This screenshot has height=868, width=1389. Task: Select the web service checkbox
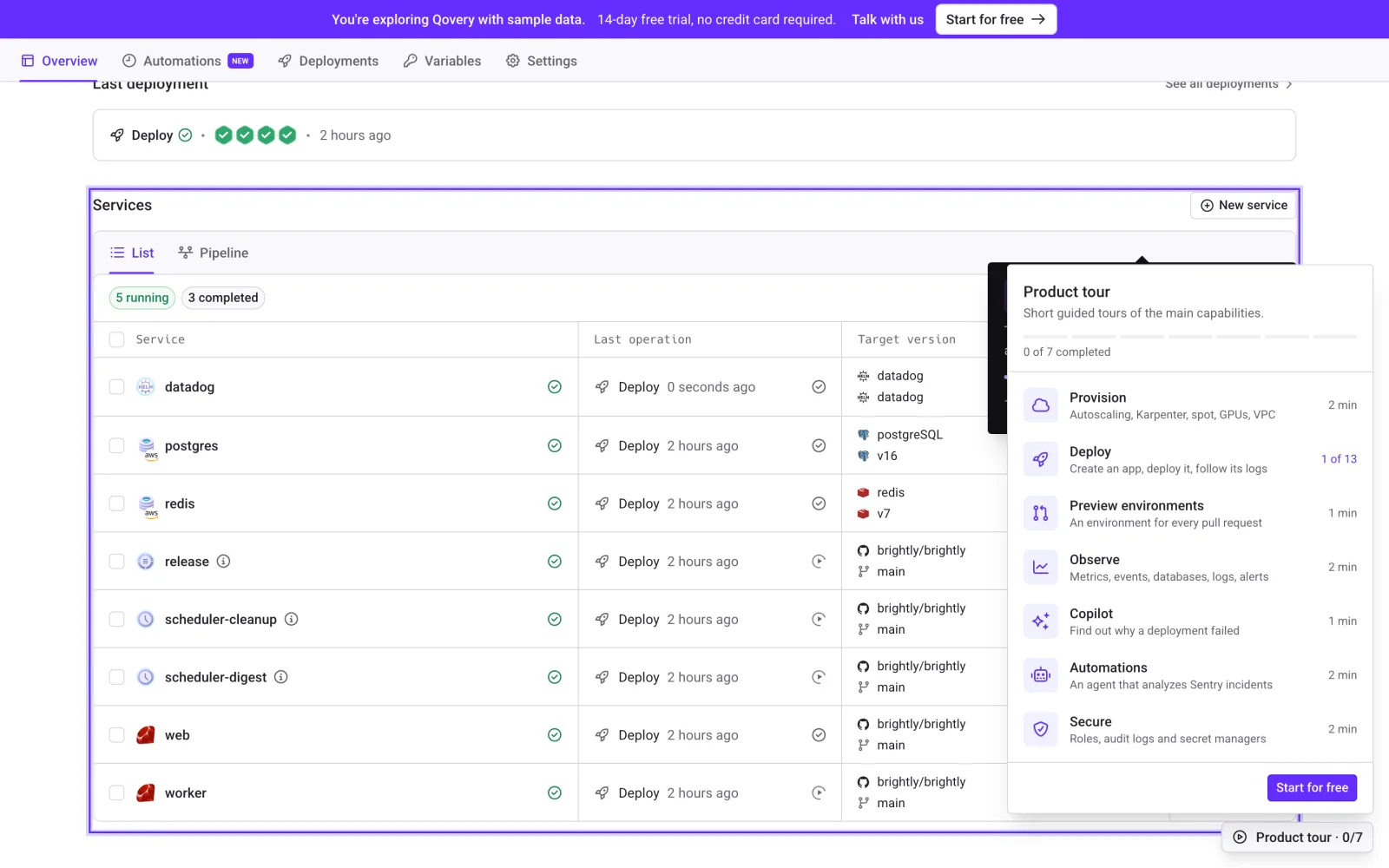click(116, 735)
